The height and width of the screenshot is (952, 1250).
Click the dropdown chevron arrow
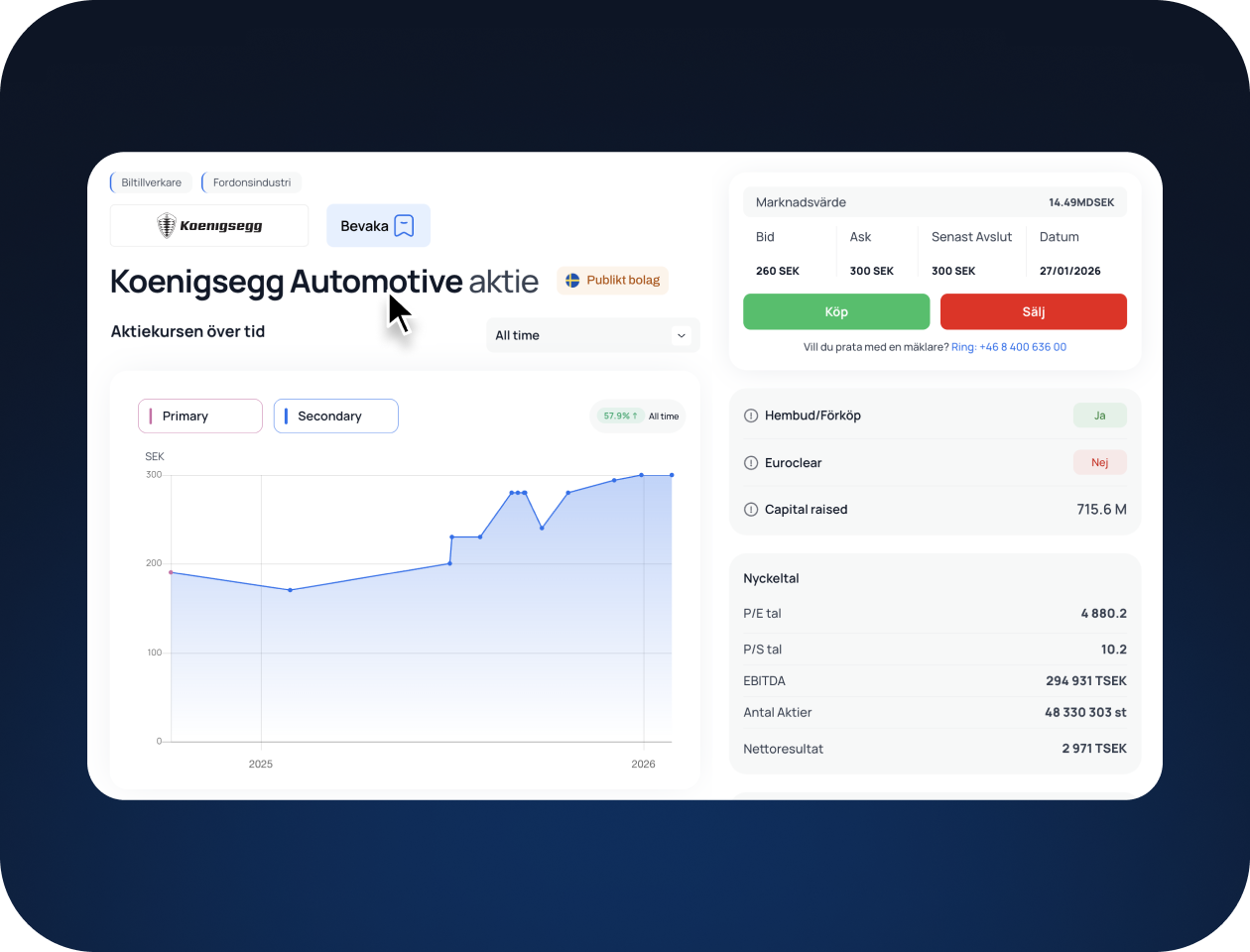682,335
